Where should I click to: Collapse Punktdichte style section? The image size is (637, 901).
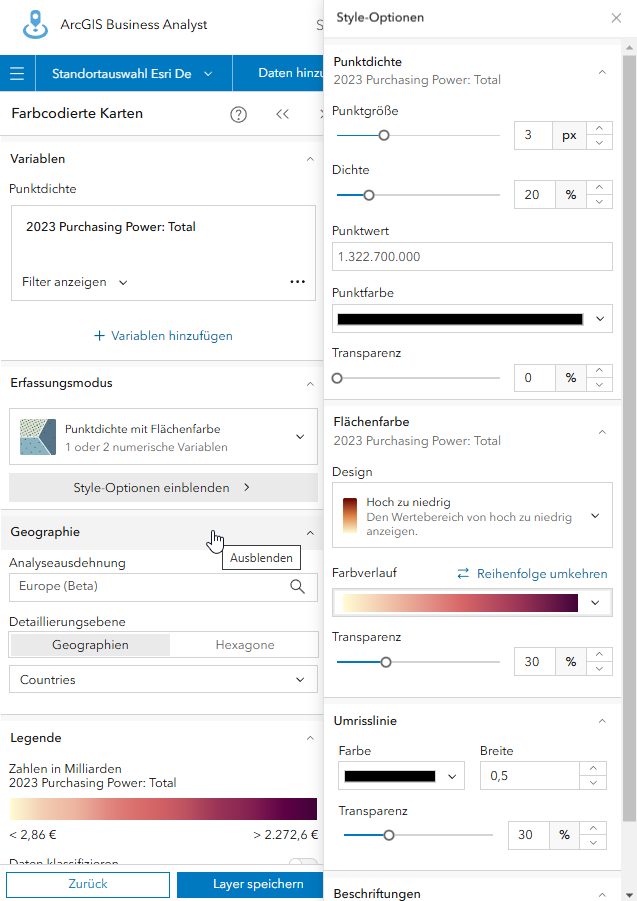602,72
